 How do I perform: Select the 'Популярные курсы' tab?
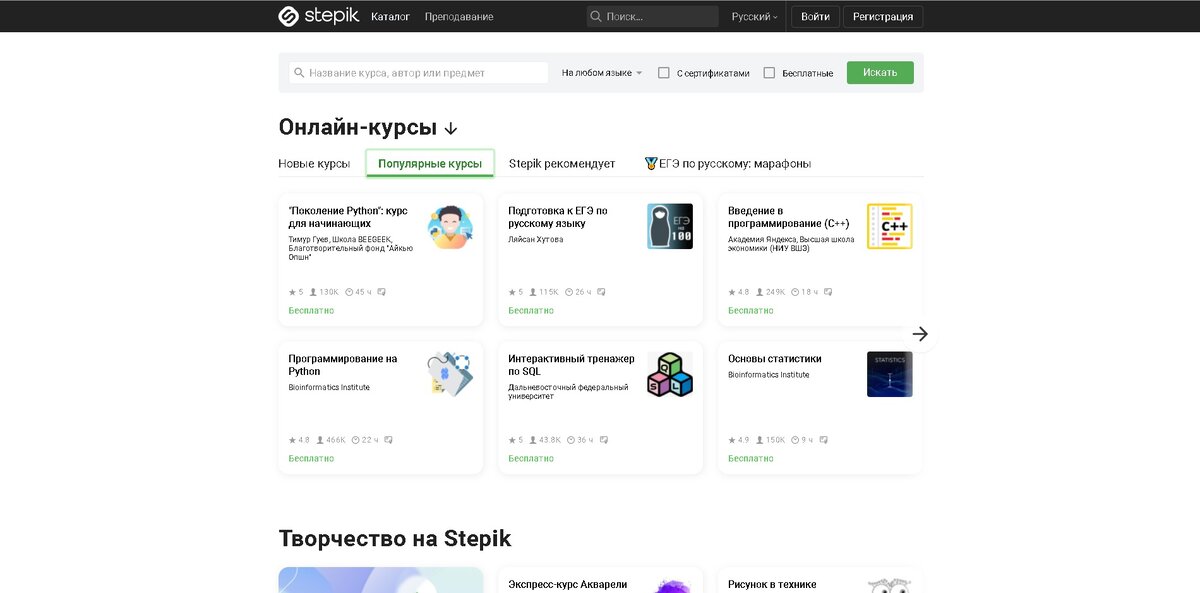pyautogui.click(x=430, y=163)
